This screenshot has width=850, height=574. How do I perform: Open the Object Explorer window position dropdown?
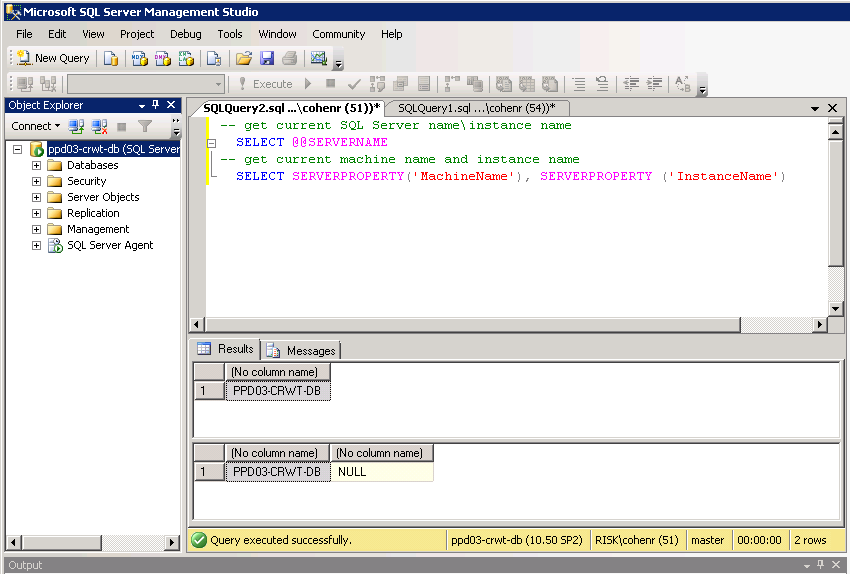click(x=142, y=105)
